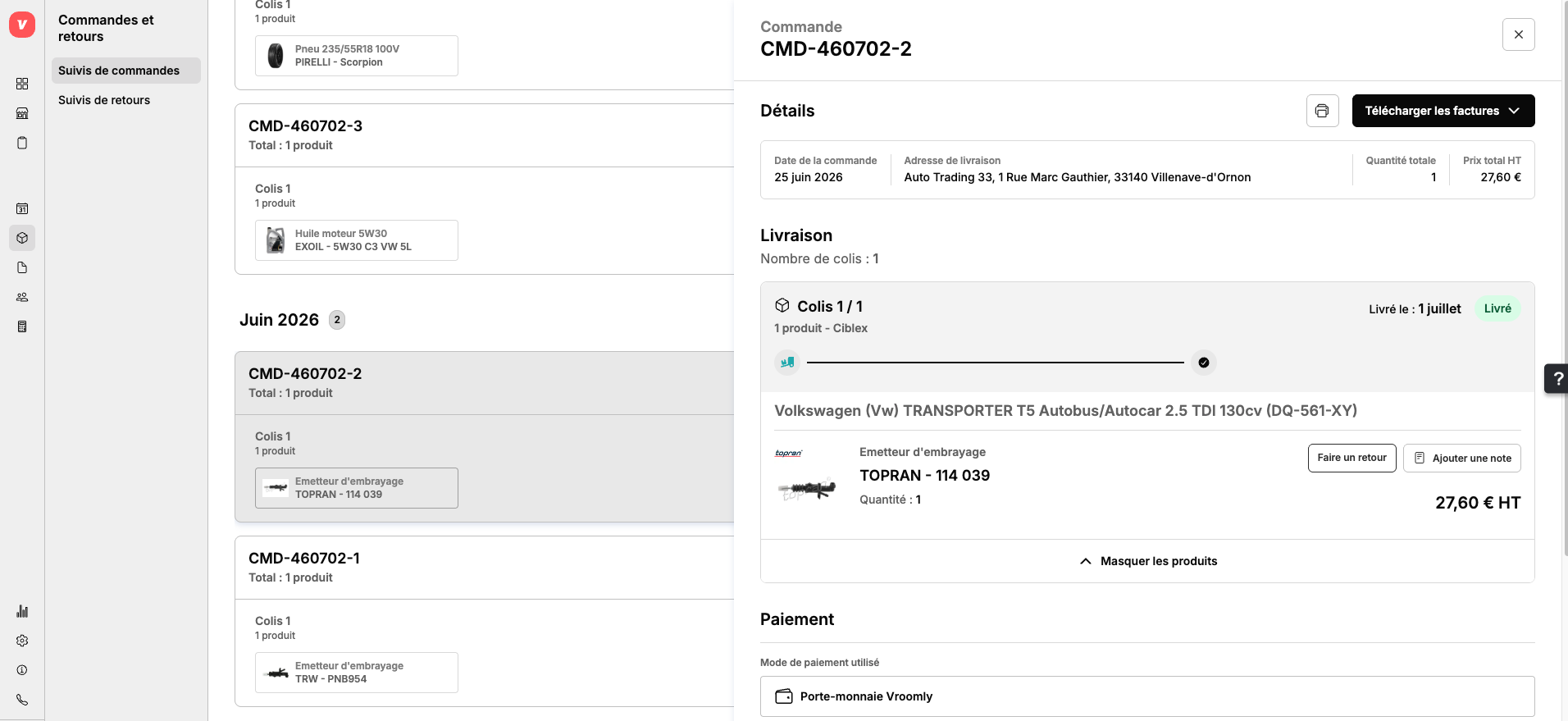Collapse products with Masquer les produits
Image resolution: width=1568 pixels, height=721 pixels.
[x=1147, y=561]
